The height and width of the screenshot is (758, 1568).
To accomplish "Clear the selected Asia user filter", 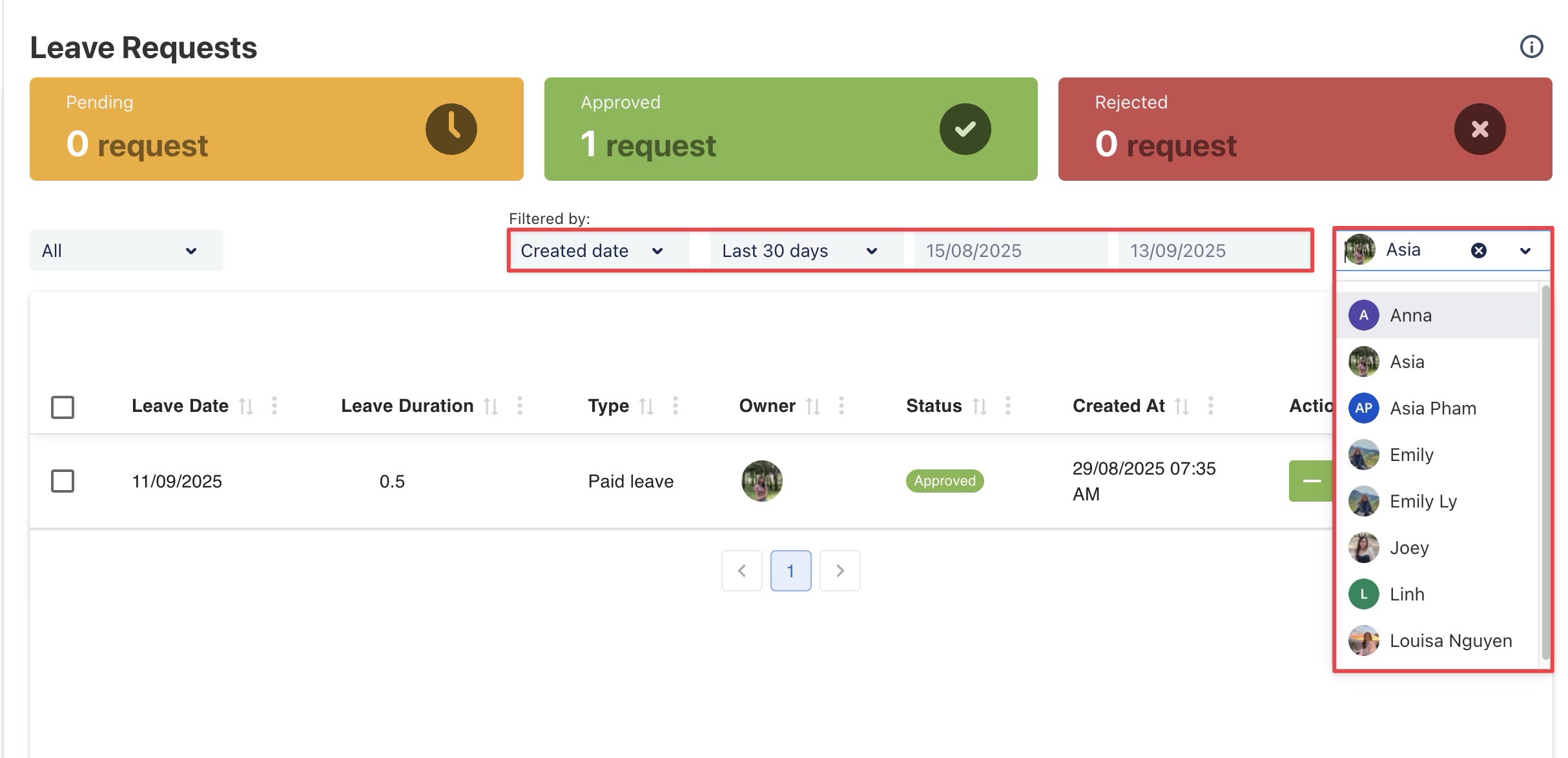I will point(1478,251).
